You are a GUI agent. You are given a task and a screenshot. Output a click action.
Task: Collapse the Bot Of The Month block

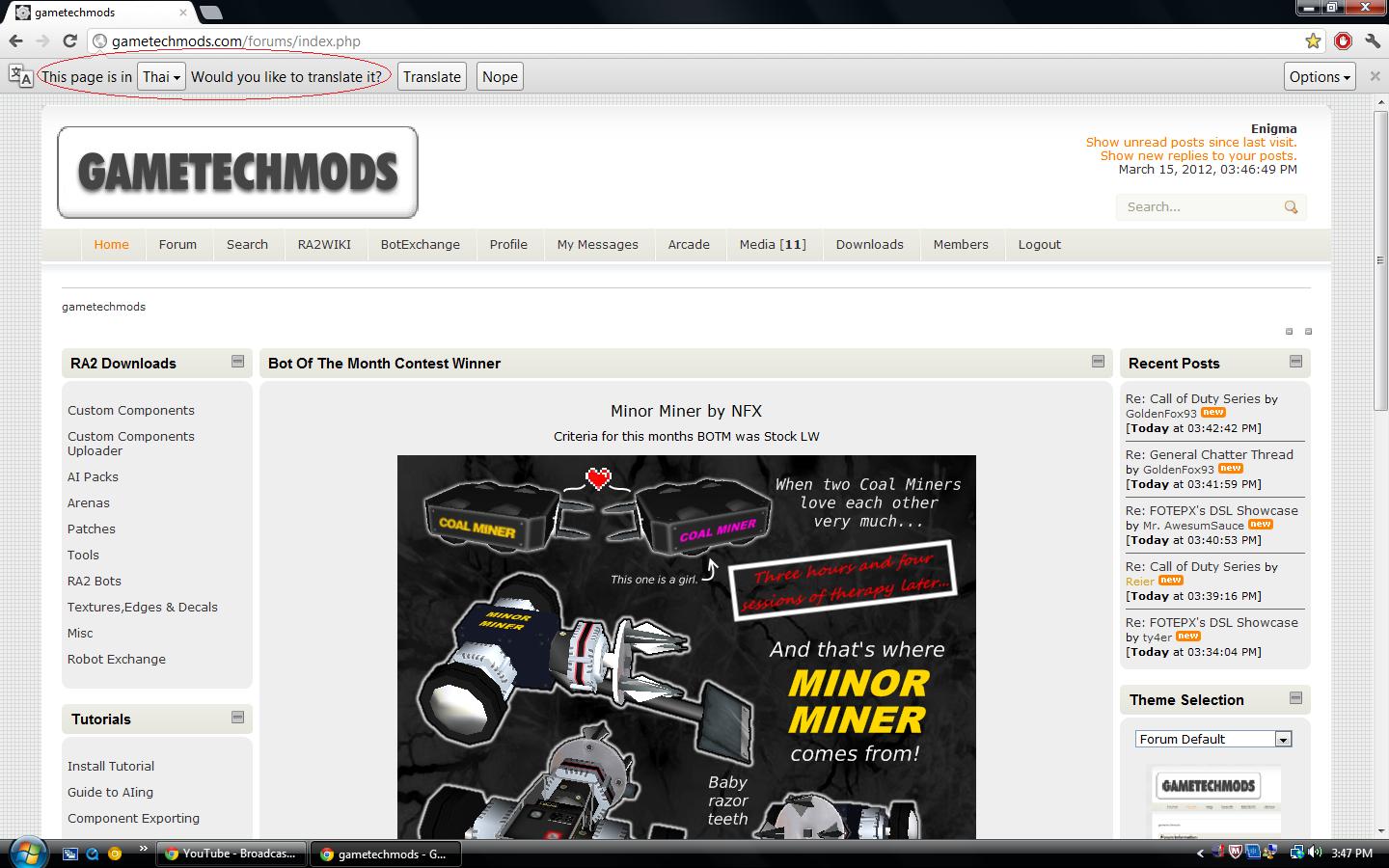point(1098,361)
